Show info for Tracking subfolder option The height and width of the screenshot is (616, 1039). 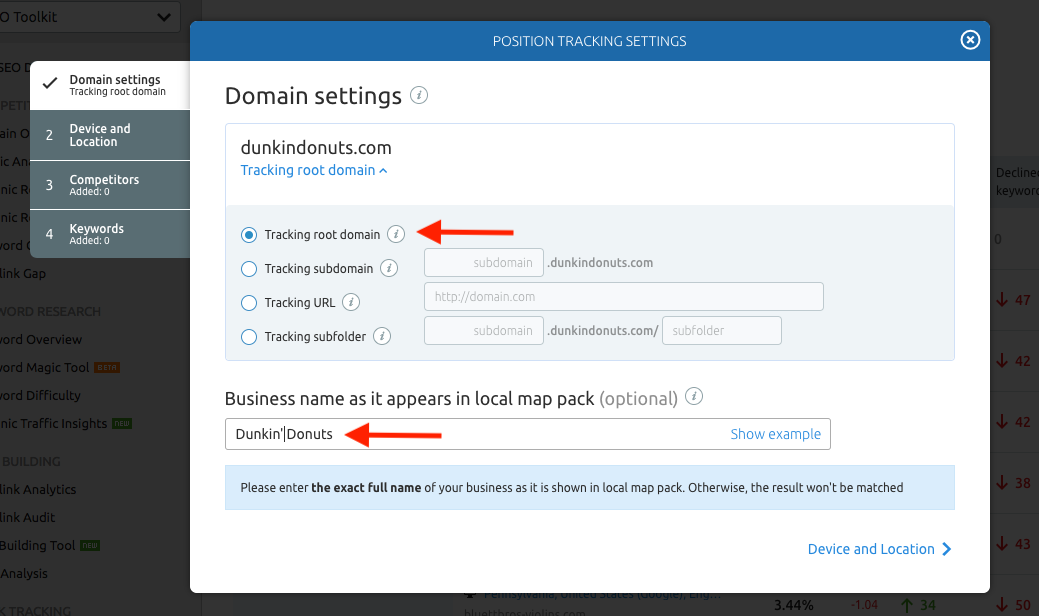click(x=382, y=336)
